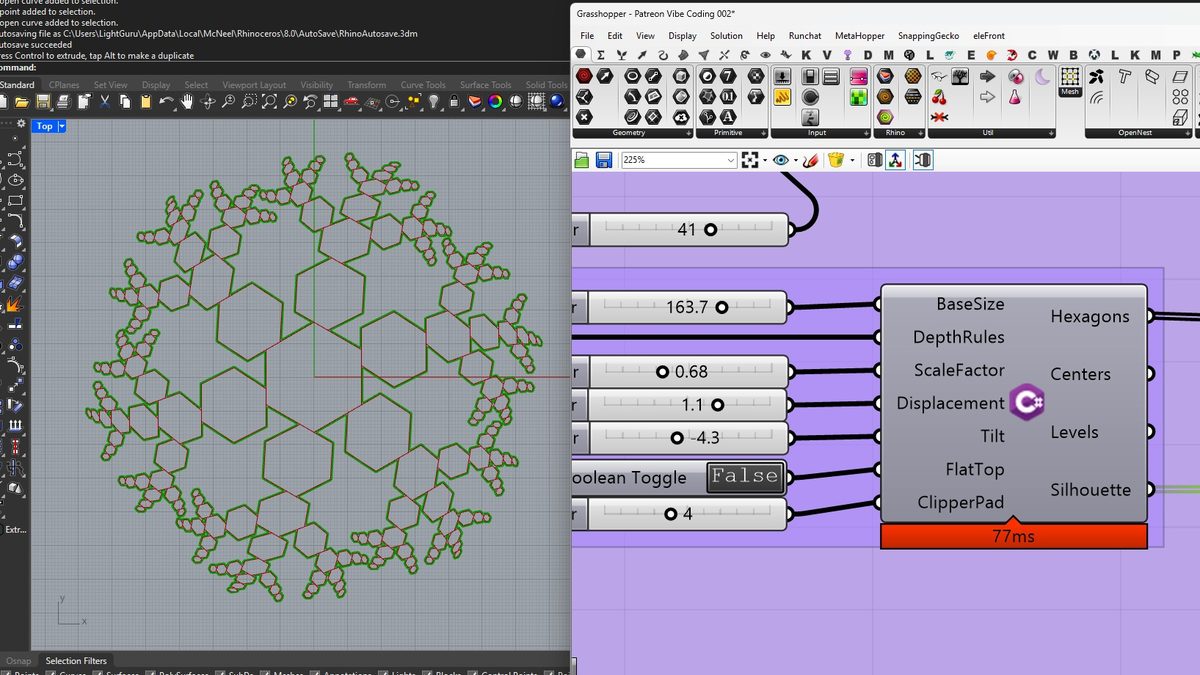Image resolution: width=1200 pixels, height=675 pixels.
Task: Click the 77ms profiler badge under component
Action: pyautogui.click(x=1013, y=536)
